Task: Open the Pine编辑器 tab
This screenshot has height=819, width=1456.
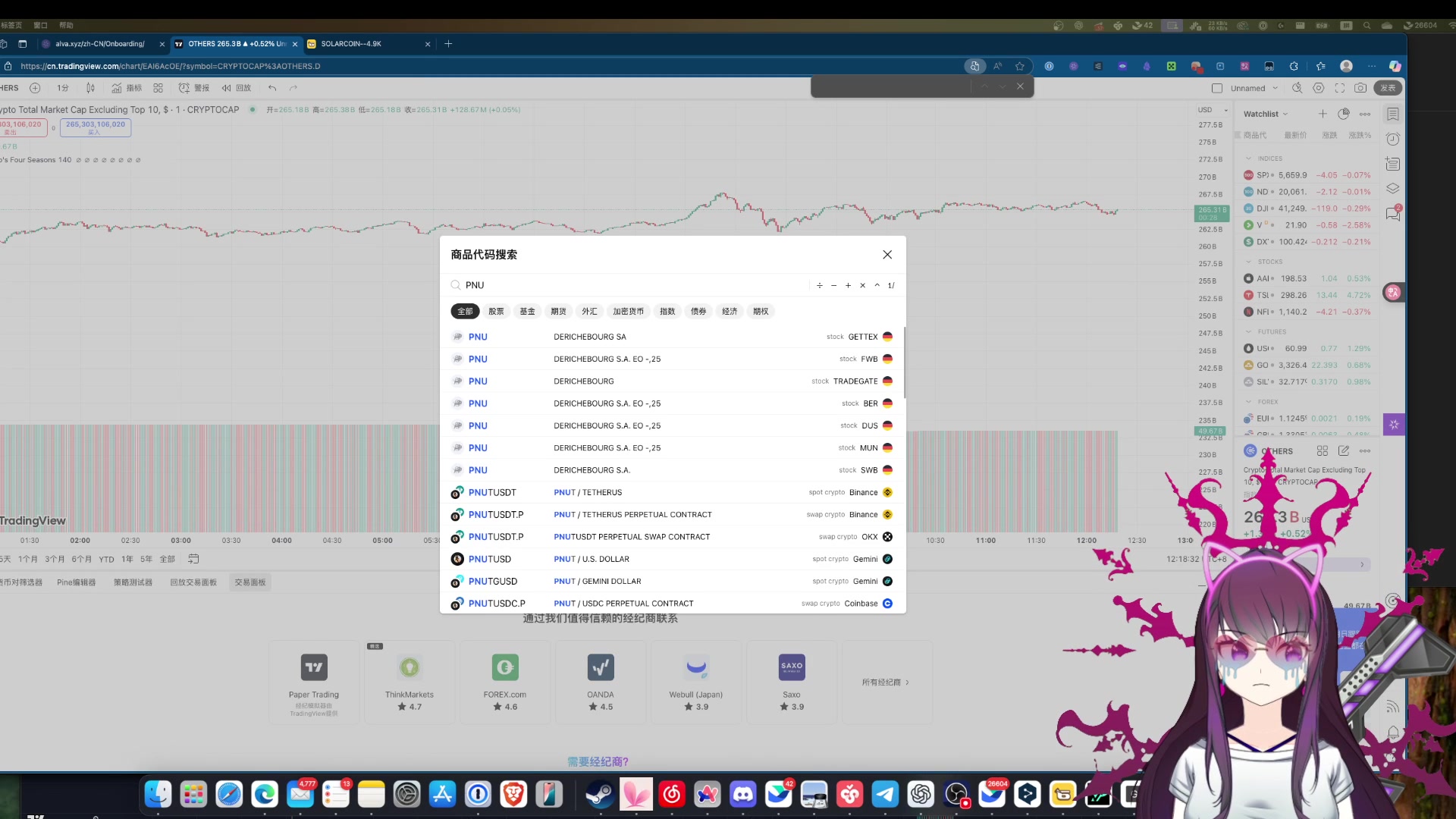Action: tap(76, 582)
